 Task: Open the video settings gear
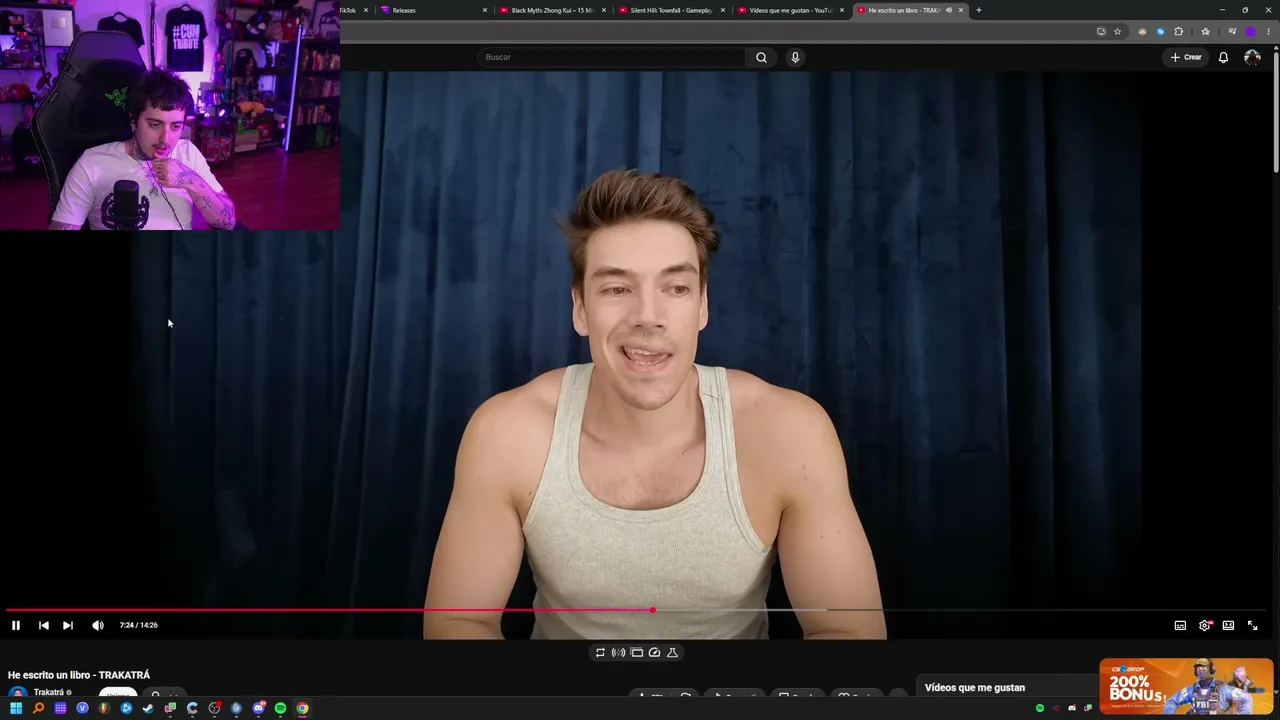click(x=1205, y=625)
